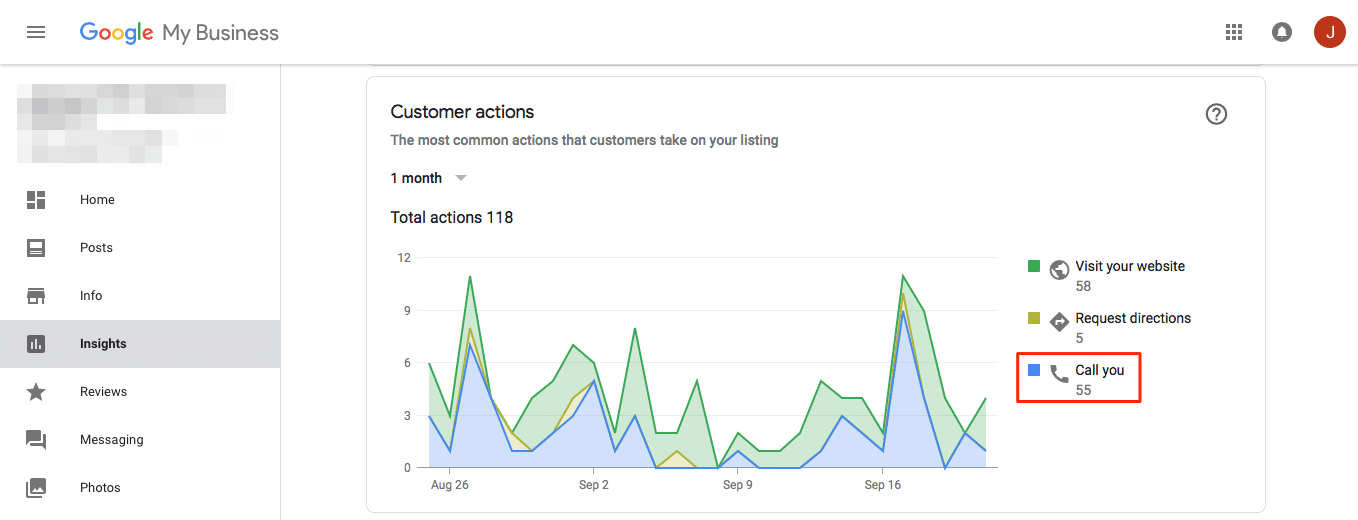This screenshot has height=520, width=1358.
Task: Open Info in the sidebar
Action: click(140, 296)
